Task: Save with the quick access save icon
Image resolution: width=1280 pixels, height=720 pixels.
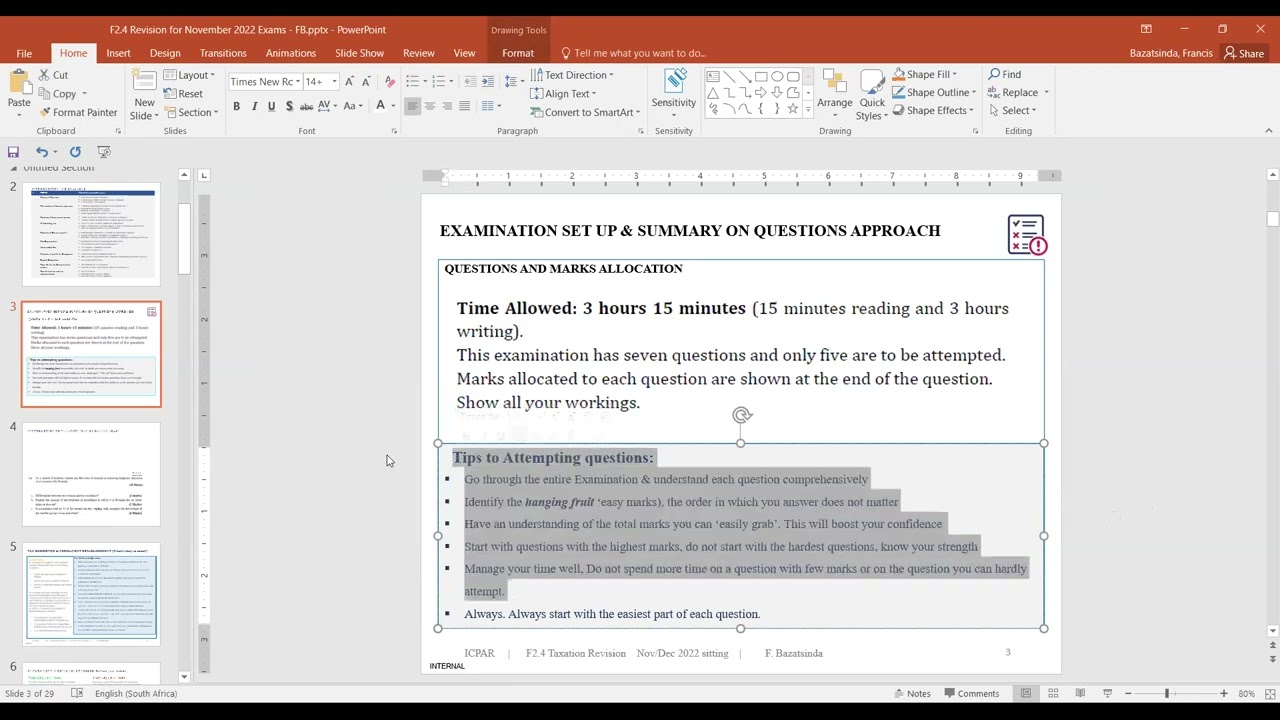Action: point(13,152)
